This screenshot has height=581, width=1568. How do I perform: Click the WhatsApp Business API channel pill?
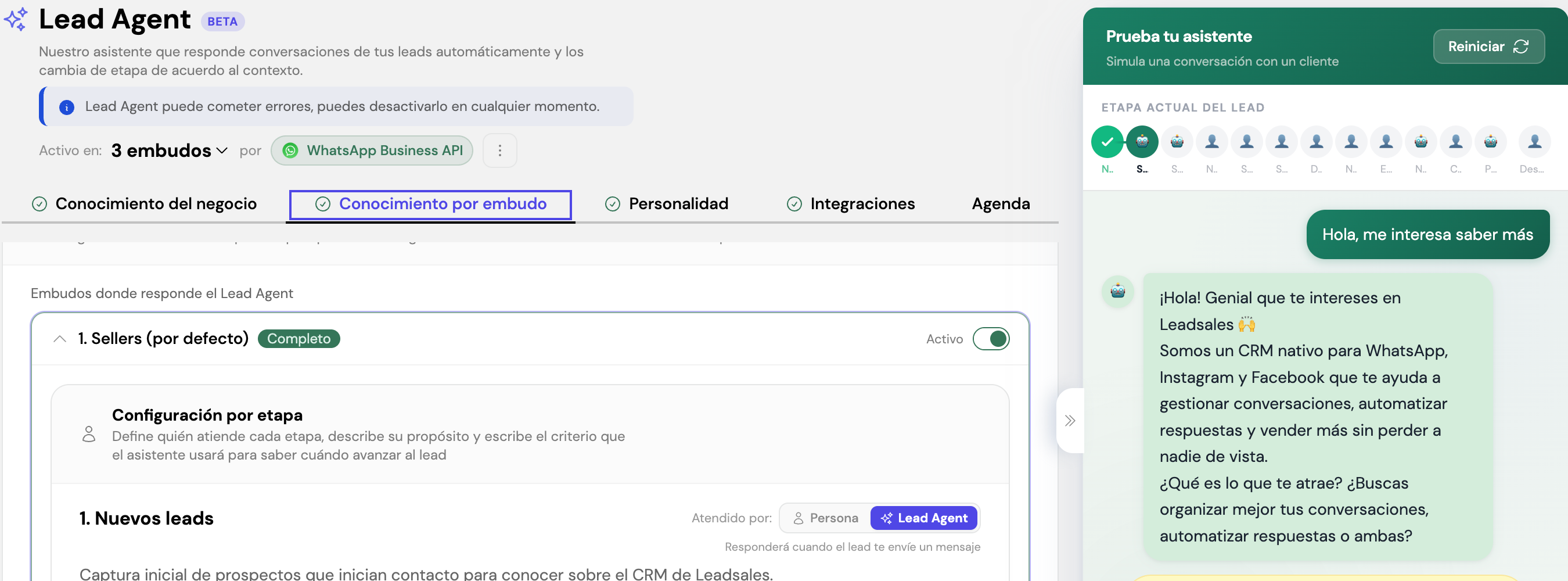[372, 150]
